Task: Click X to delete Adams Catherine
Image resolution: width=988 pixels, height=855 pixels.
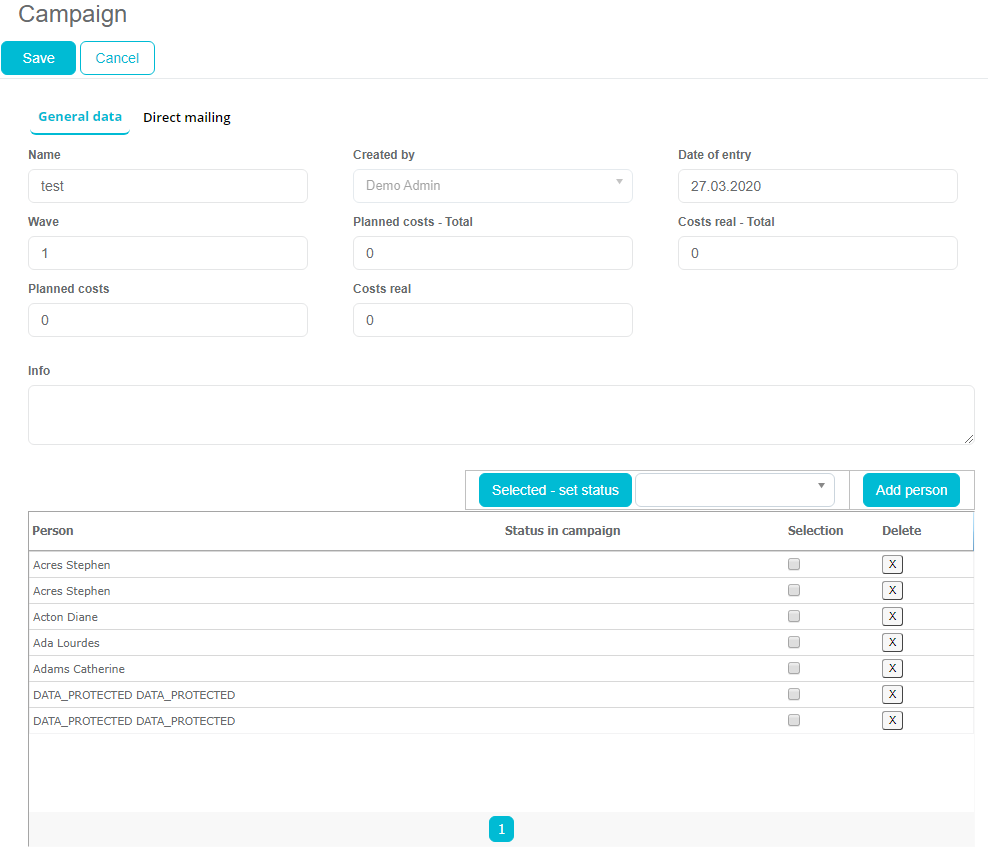Action: pos(892,669)
